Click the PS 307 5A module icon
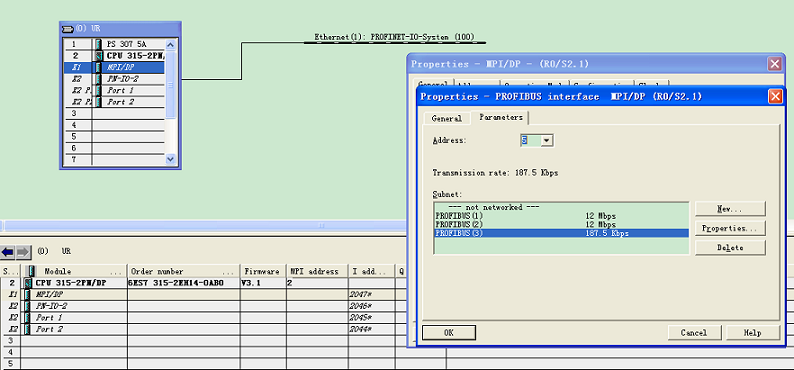Viewport: 794px width, 370px height. click(x=98, y=45)
